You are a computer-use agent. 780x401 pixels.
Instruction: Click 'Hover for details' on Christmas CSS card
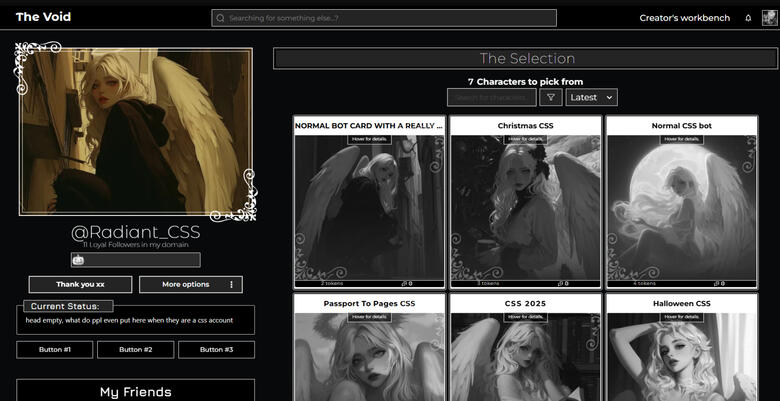(x=525, y=139)
